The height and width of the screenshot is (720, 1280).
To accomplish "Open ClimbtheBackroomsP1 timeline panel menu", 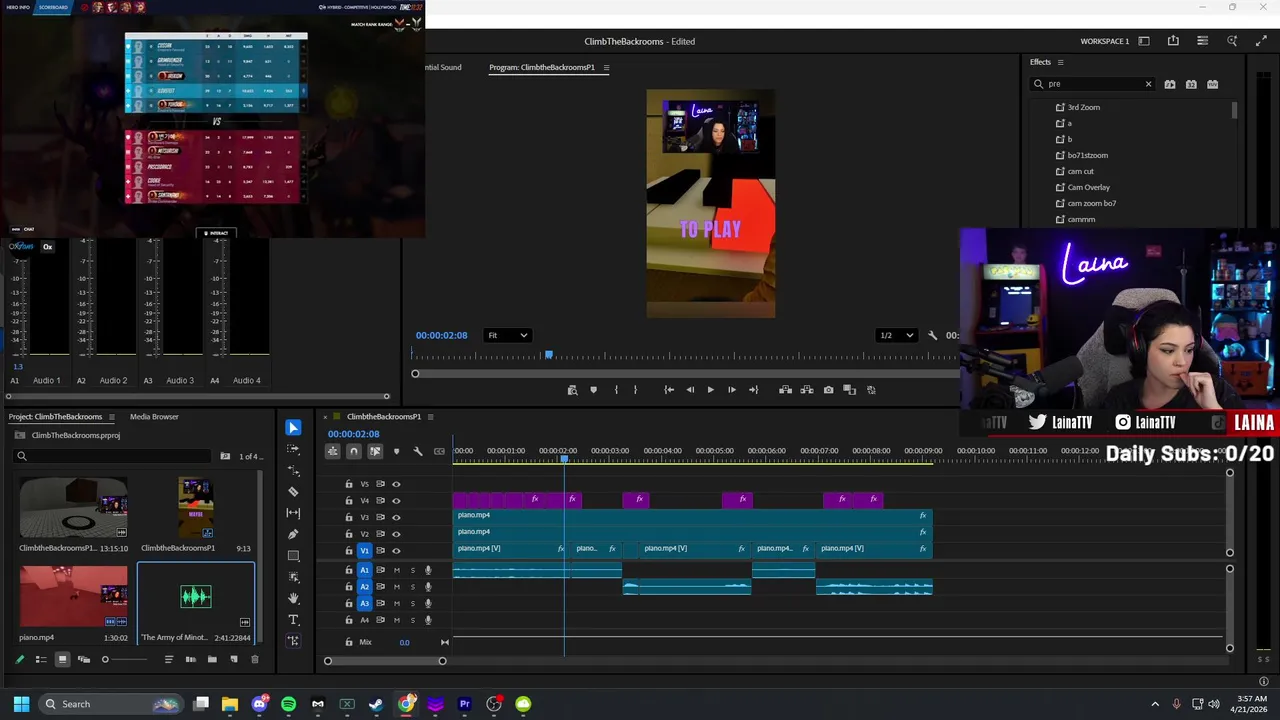I will pyautogui.click(x=431, y=416).
